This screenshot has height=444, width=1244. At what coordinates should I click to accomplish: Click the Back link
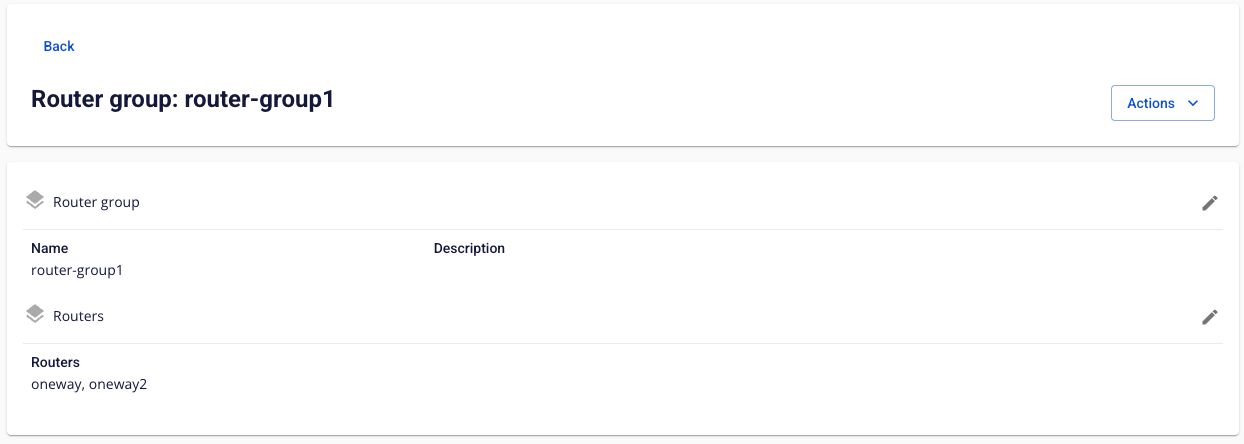tap(59, 46)
